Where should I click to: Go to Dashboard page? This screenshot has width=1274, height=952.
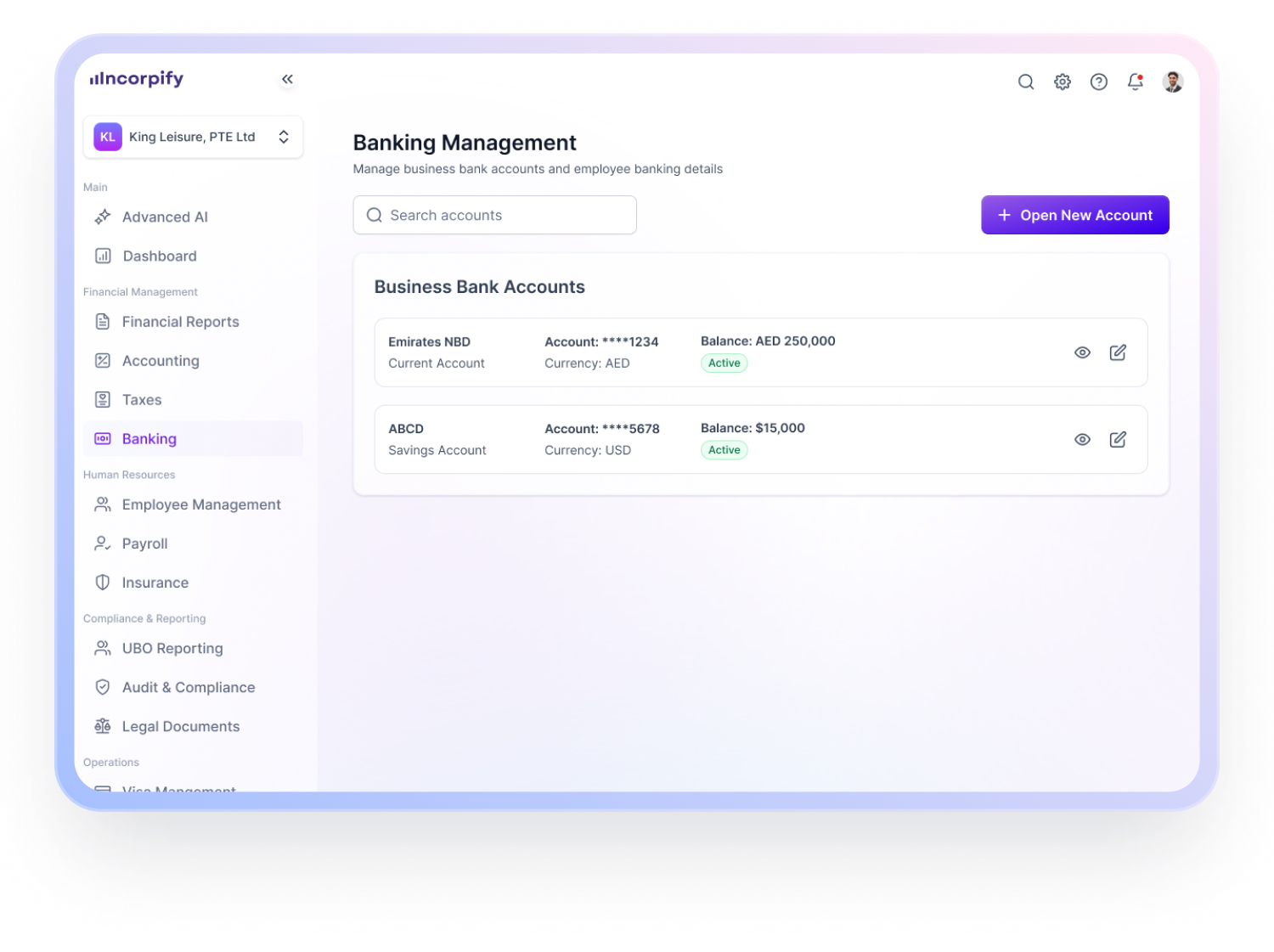point(194,256)
